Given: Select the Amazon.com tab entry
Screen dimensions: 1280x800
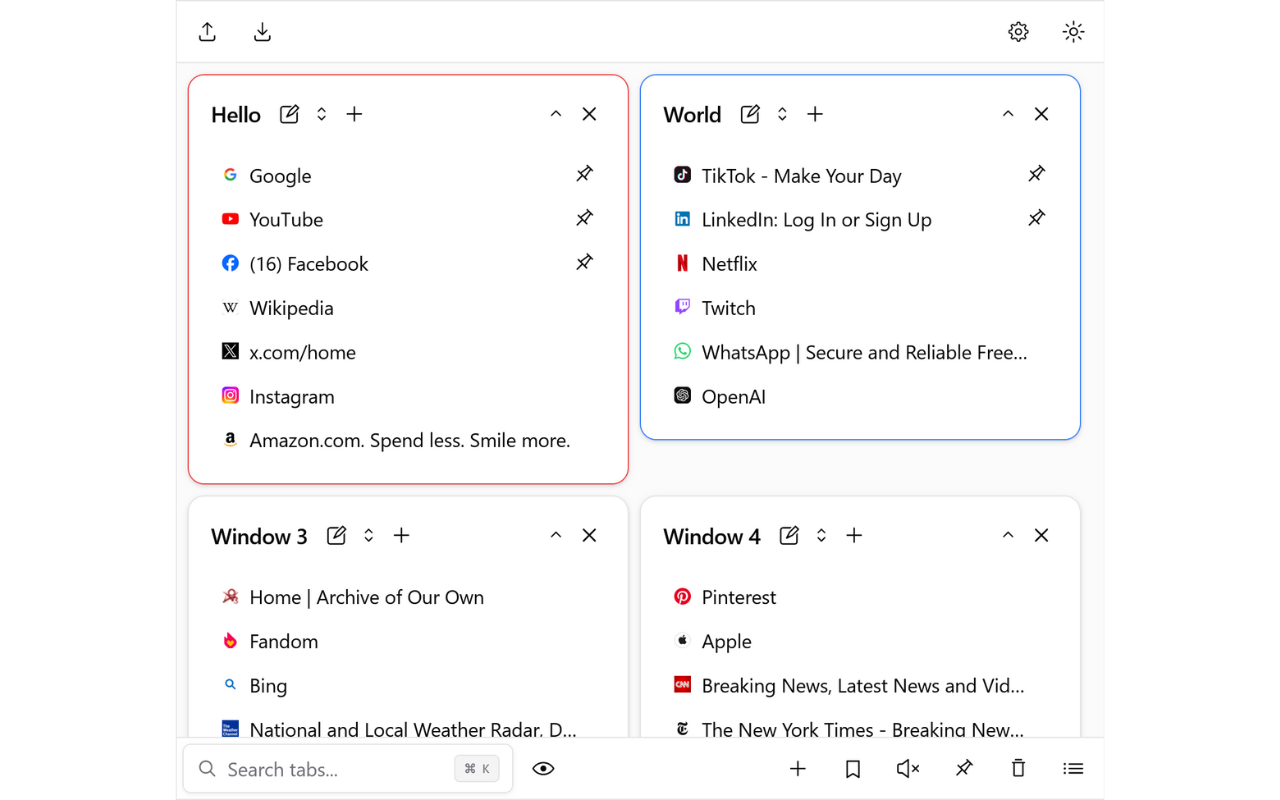Looking at the screenshot, I should (x=408, y=441).
